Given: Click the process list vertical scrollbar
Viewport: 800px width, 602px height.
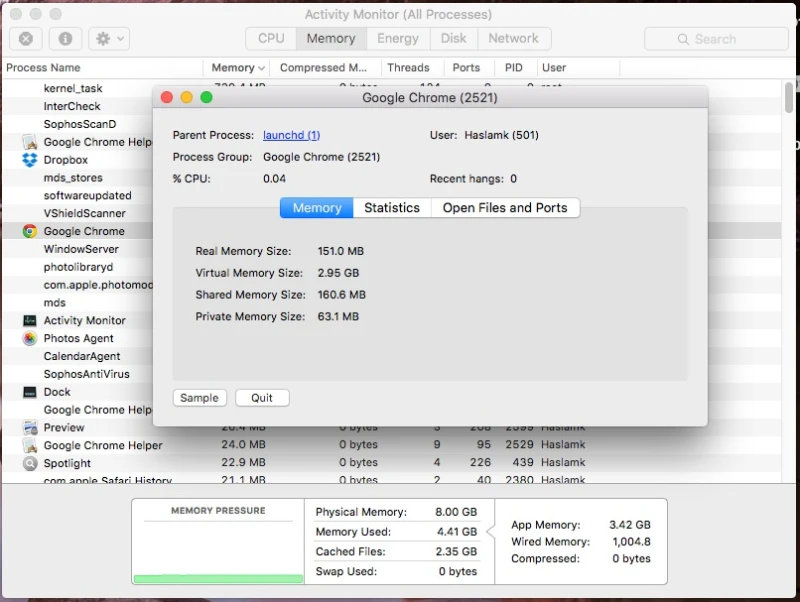Looking at the screenshot, I should 789,97.
